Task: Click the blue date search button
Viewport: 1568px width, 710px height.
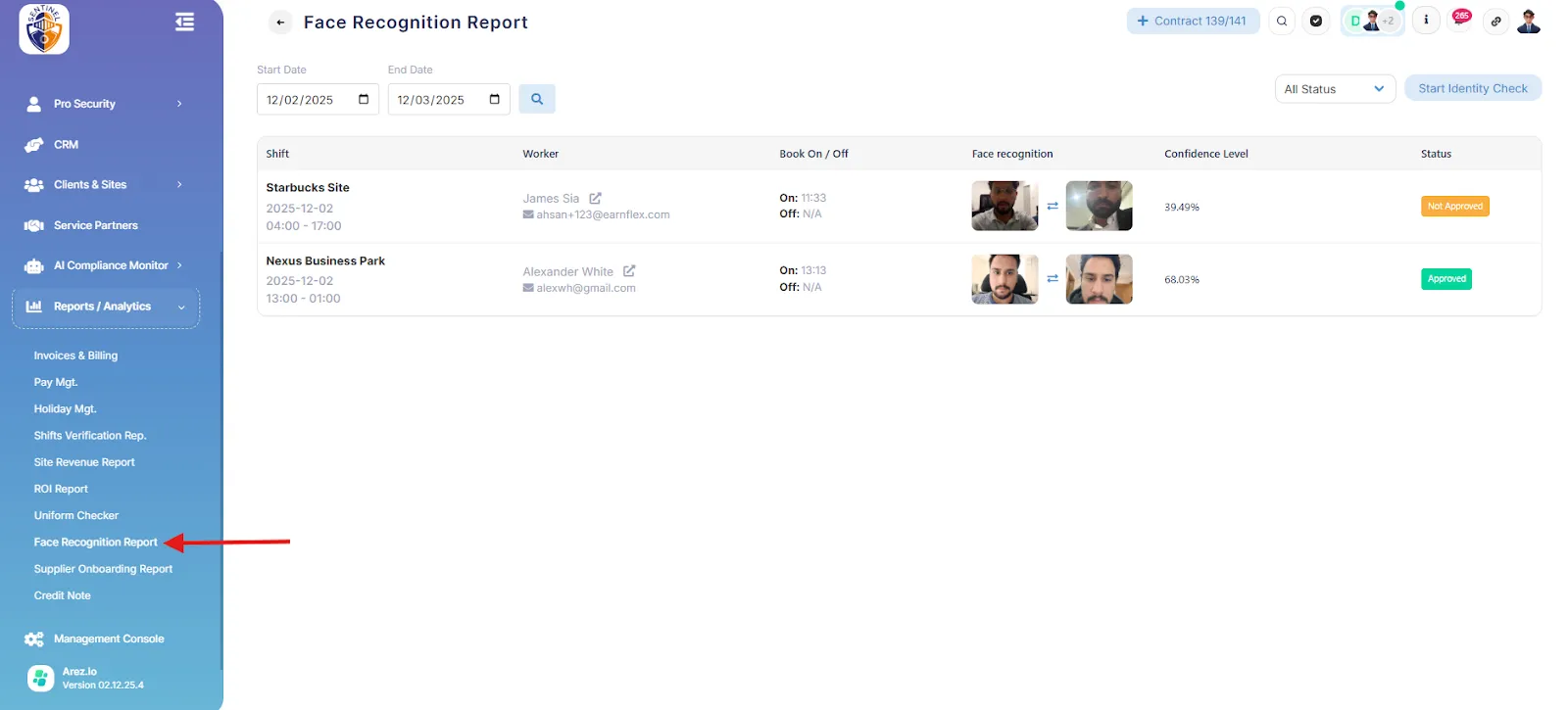Action: (x=536, y=99)
